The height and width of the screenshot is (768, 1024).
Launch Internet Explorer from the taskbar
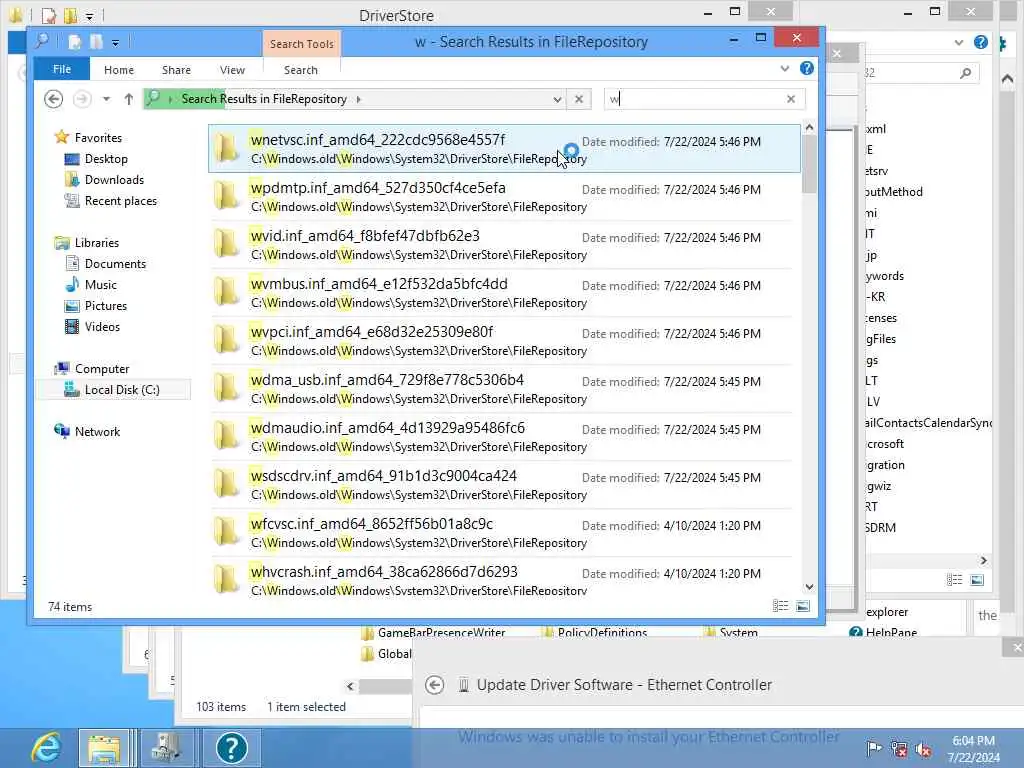click(47, 748)
